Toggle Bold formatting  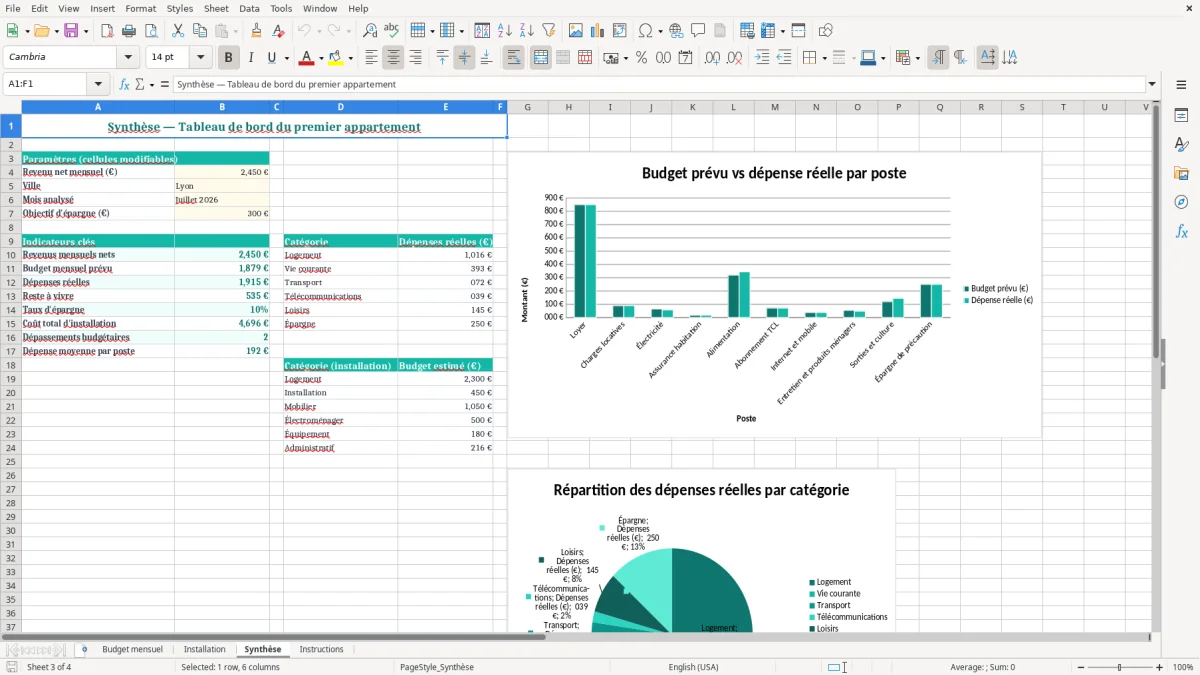click(229, 58)
